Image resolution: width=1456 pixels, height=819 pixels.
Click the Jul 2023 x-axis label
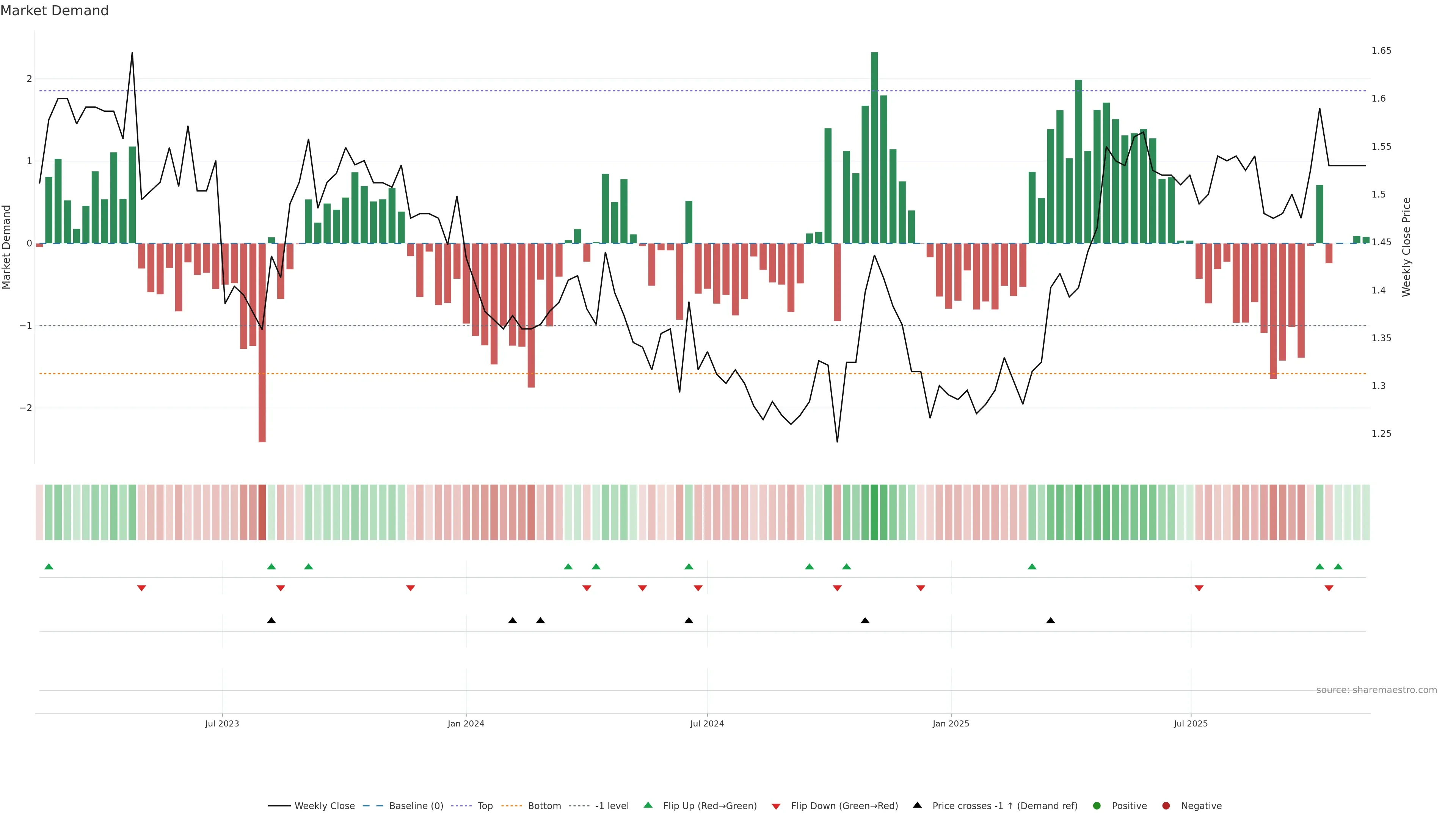(x=222, y=723)
